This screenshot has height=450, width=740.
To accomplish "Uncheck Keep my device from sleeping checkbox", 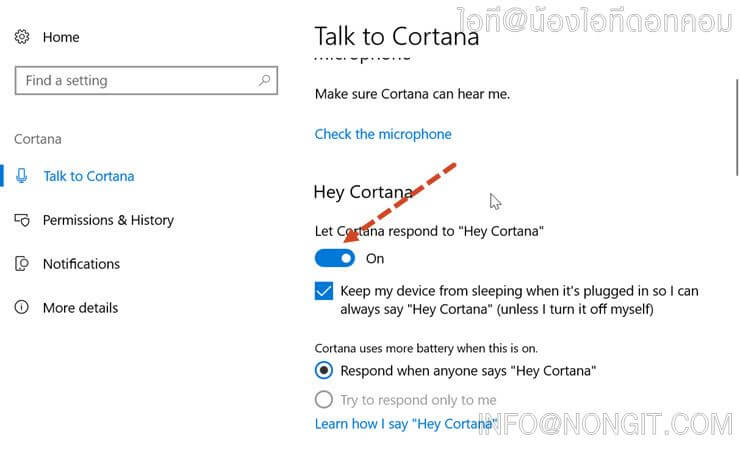I will click(x=324, y=291).
